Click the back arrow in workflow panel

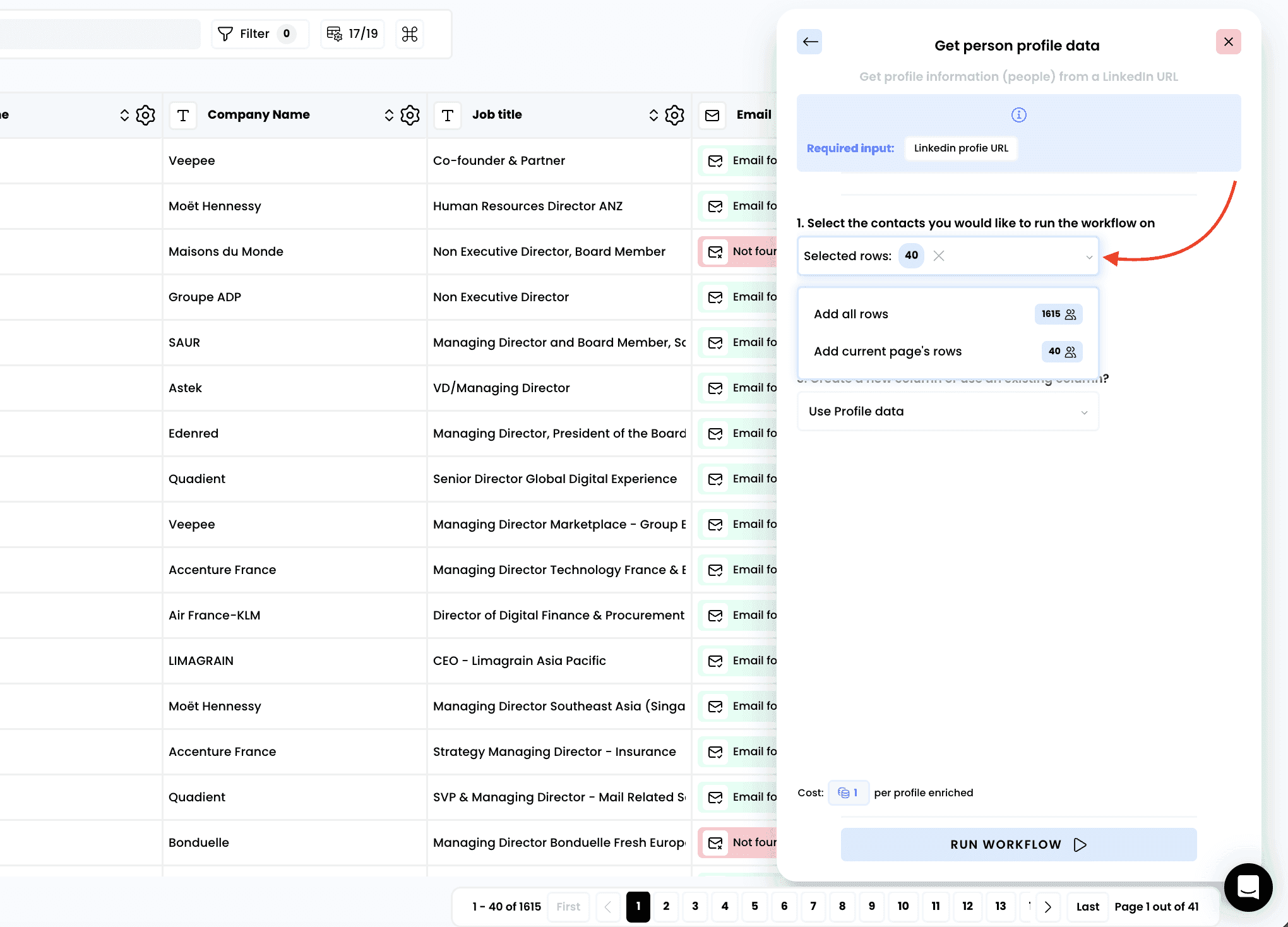click(x=809, y=42)
